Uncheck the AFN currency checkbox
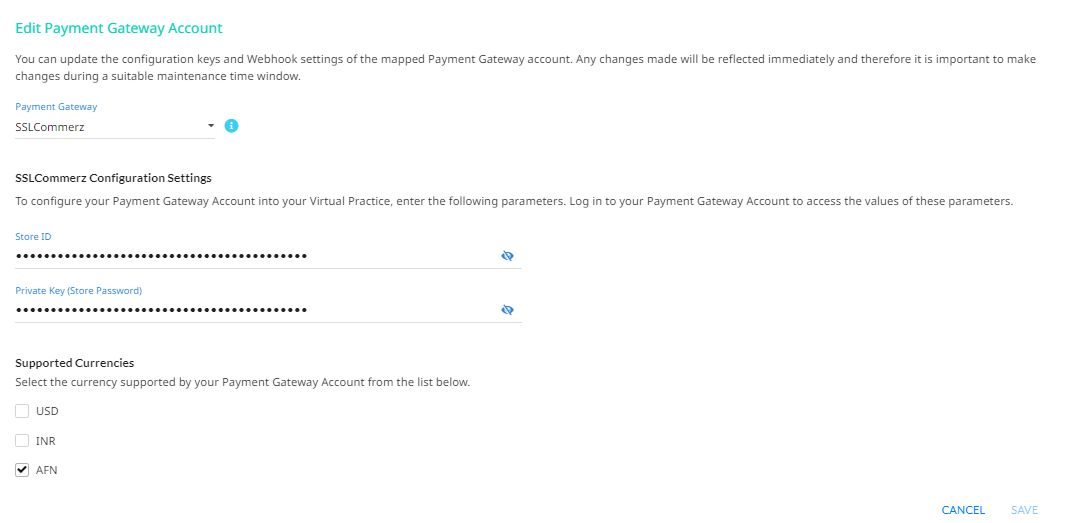The height and width of the screenshot is (523, 1066). (22, 470)
